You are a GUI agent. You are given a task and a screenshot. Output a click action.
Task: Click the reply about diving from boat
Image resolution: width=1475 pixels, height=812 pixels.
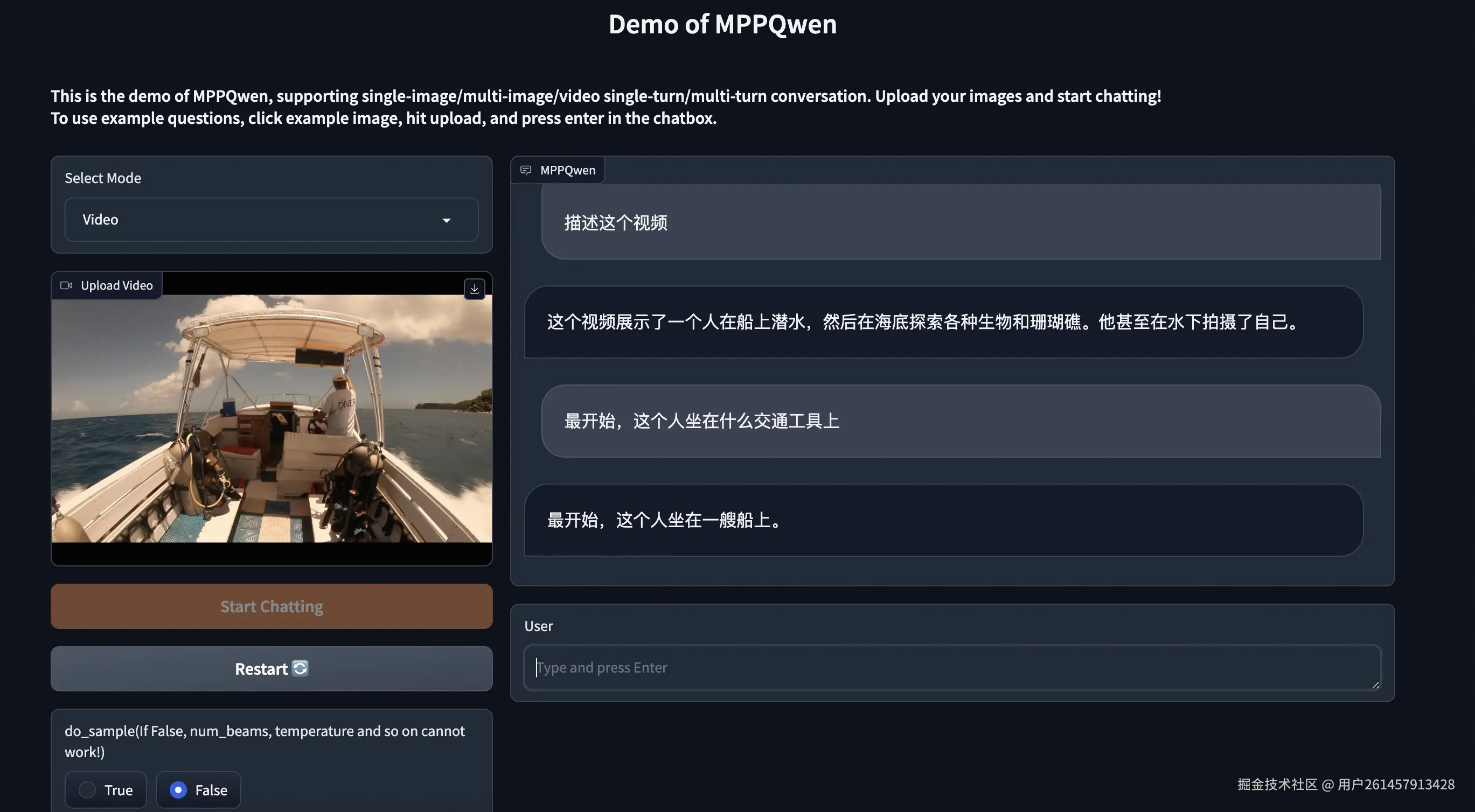click(x=922, y=321)
